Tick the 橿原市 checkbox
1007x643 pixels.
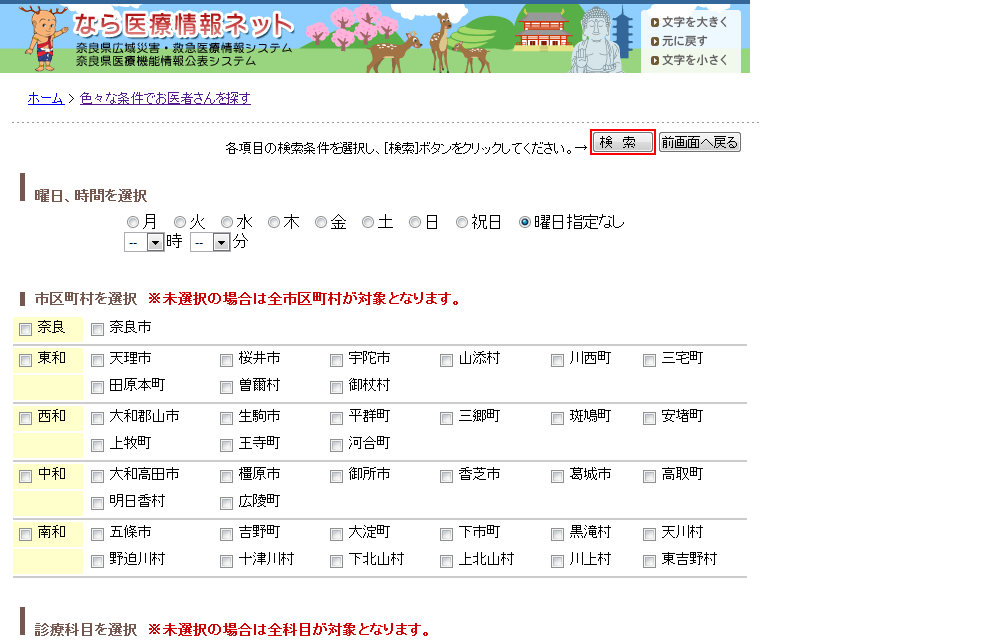(x=227, y=477)
